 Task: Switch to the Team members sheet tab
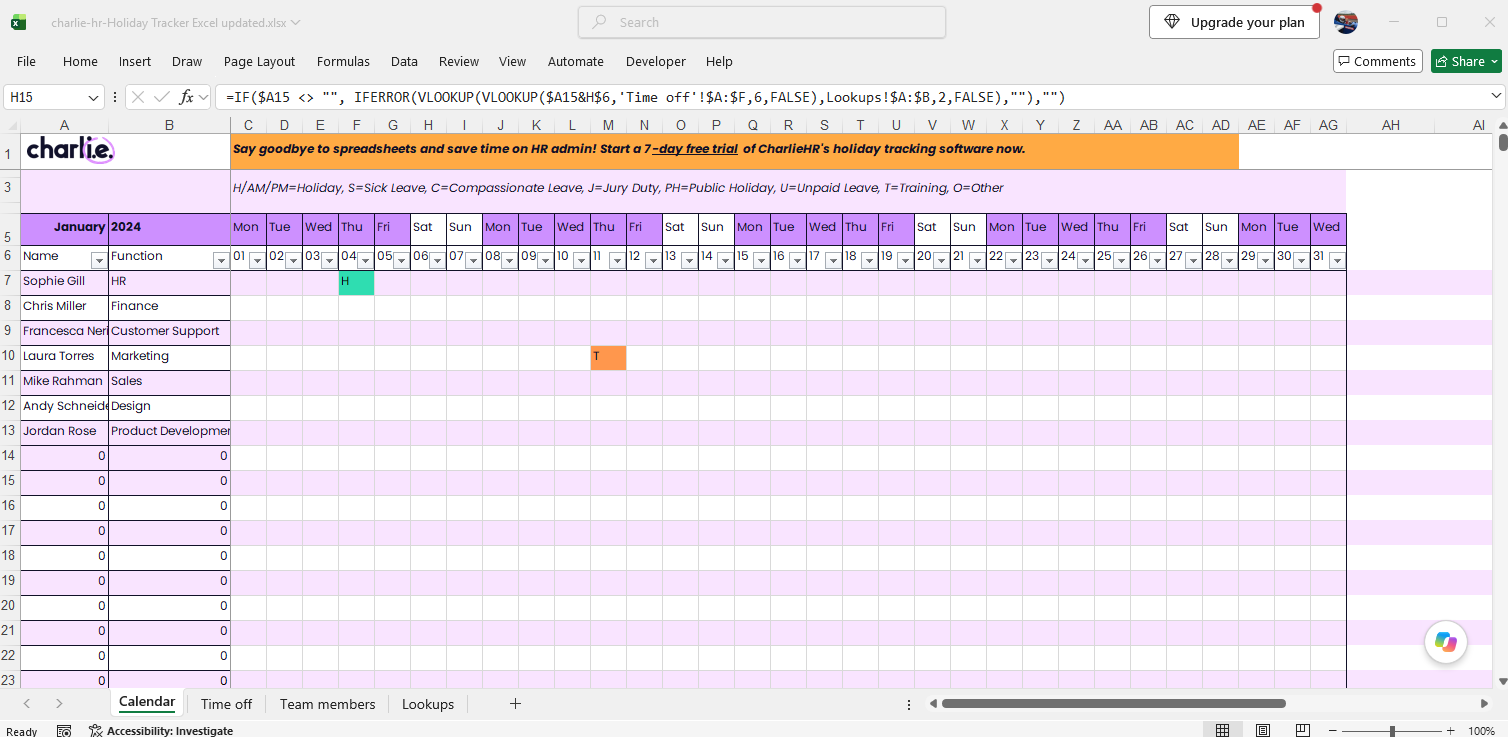coord(327,704)
